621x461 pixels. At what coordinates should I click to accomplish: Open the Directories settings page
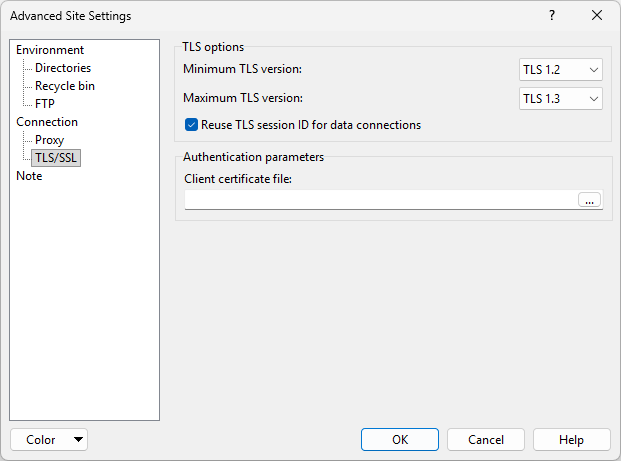[63, 68]
